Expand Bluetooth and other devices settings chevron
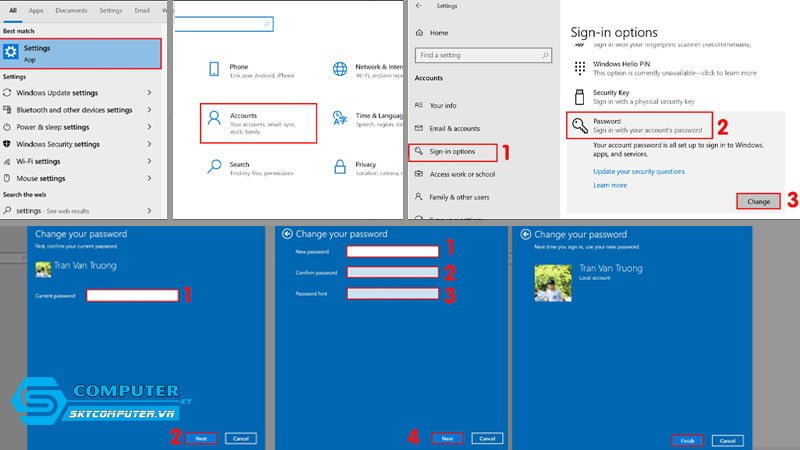The image size is (800, 450). [x=149, y=110]
